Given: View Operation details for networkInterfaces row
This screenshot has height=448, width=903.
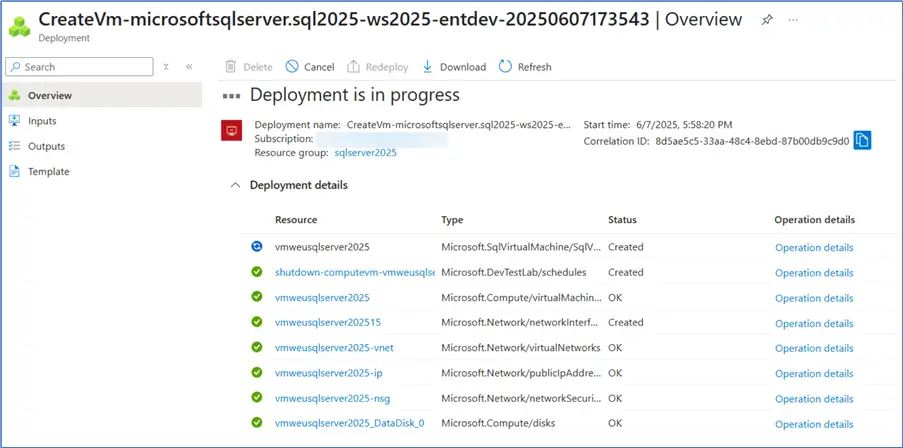Looking at the screenshot, I should click(814, 324).
